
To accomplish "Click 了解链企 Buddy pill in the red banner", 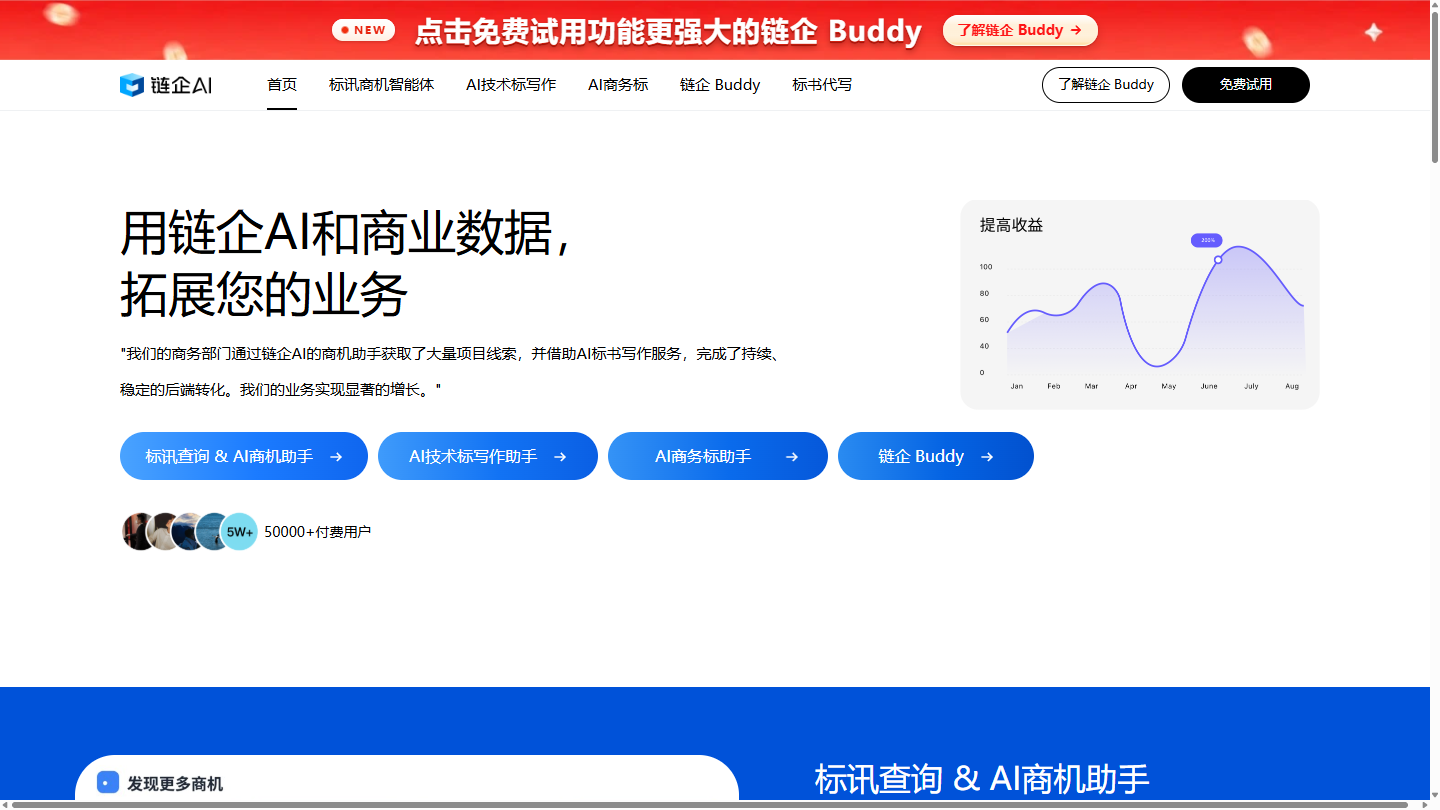I will (1020, 30).
